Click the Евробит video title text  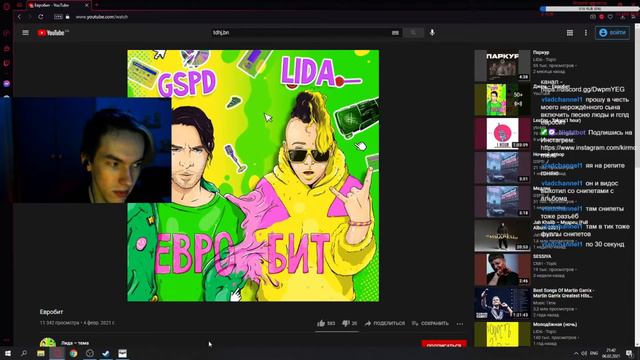51,312
